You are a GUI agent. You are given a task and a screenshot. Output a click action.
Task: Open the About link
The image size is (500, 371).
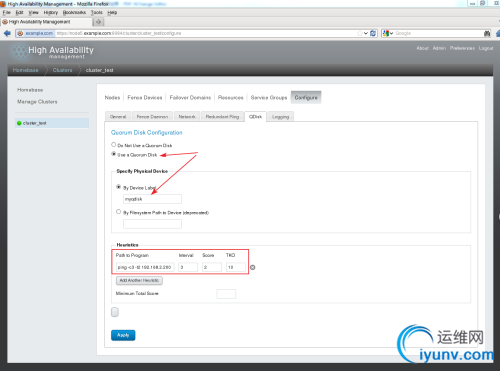pos(422,48)
